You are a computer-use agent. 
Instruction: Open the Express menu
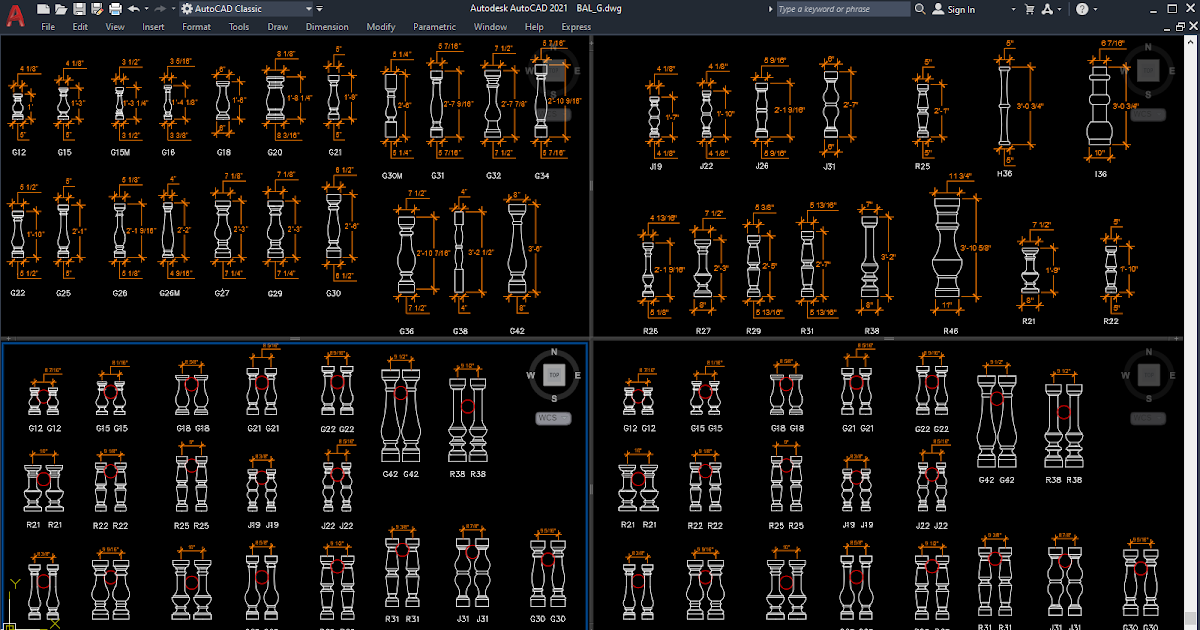coord(577,26)
